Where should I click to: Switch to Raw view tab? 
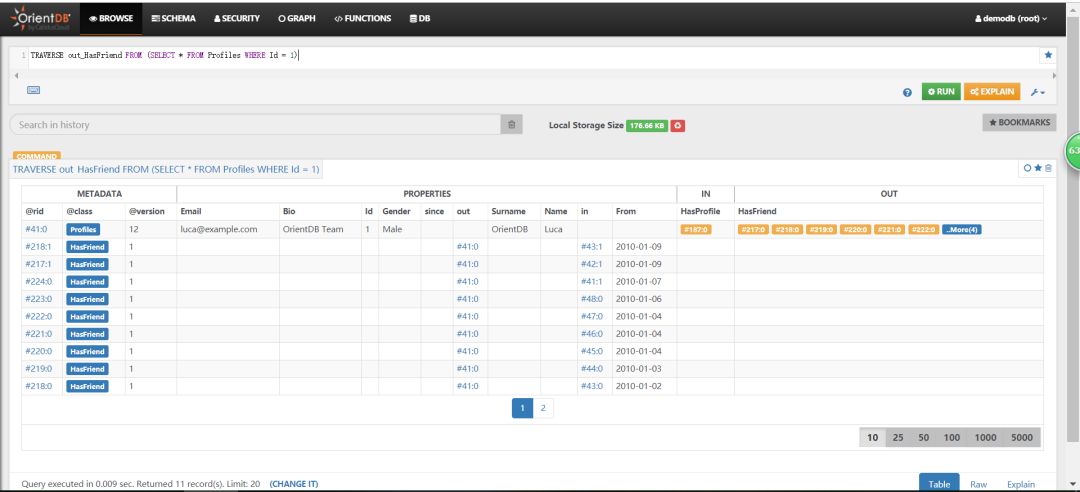978,484
